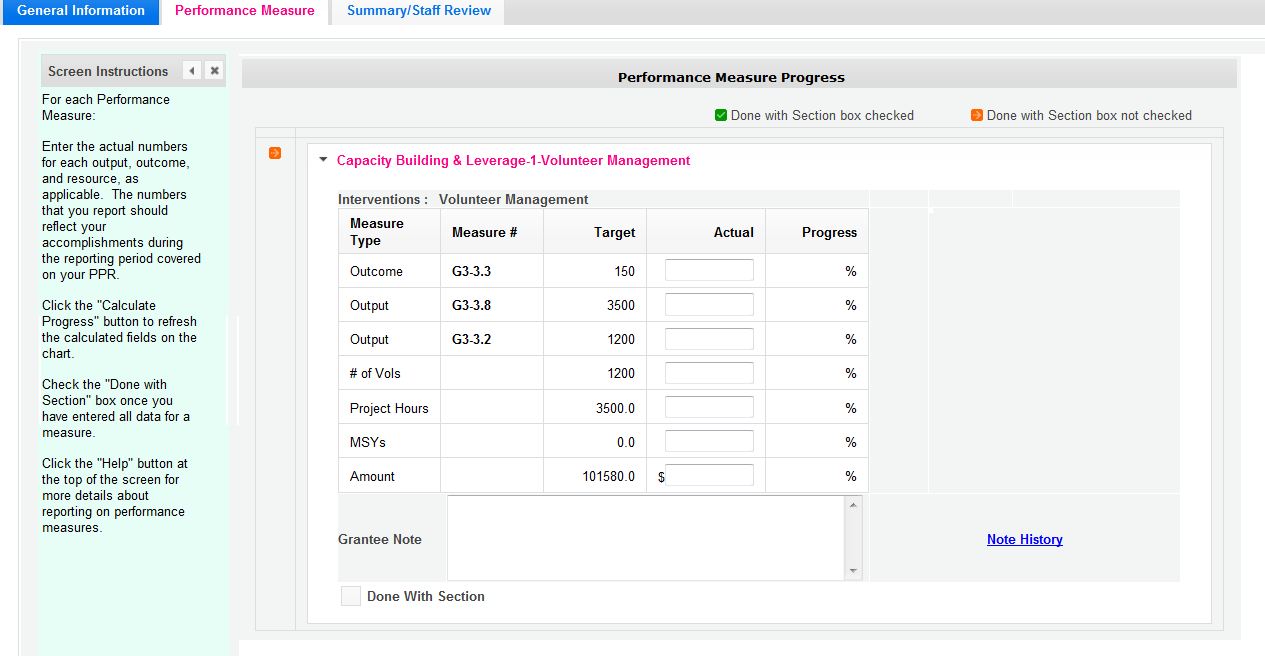Collapse Capacity Building & Leverage section triangle
1265x656 pixels.
[x=323, y=160]
